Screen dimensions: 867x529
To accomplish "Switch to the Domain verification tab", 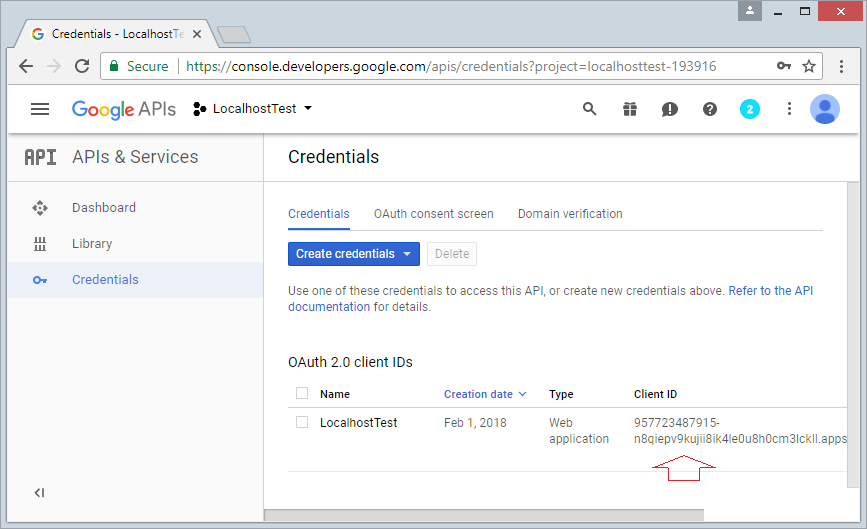I will 570,214.
